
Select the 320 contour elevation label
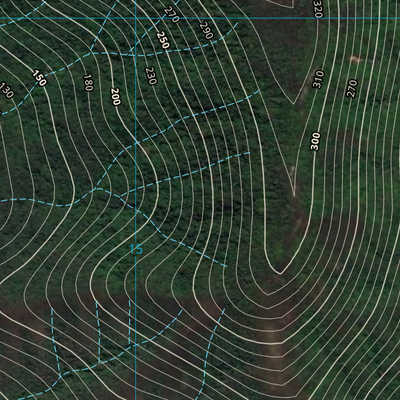[x=318, y=9]
